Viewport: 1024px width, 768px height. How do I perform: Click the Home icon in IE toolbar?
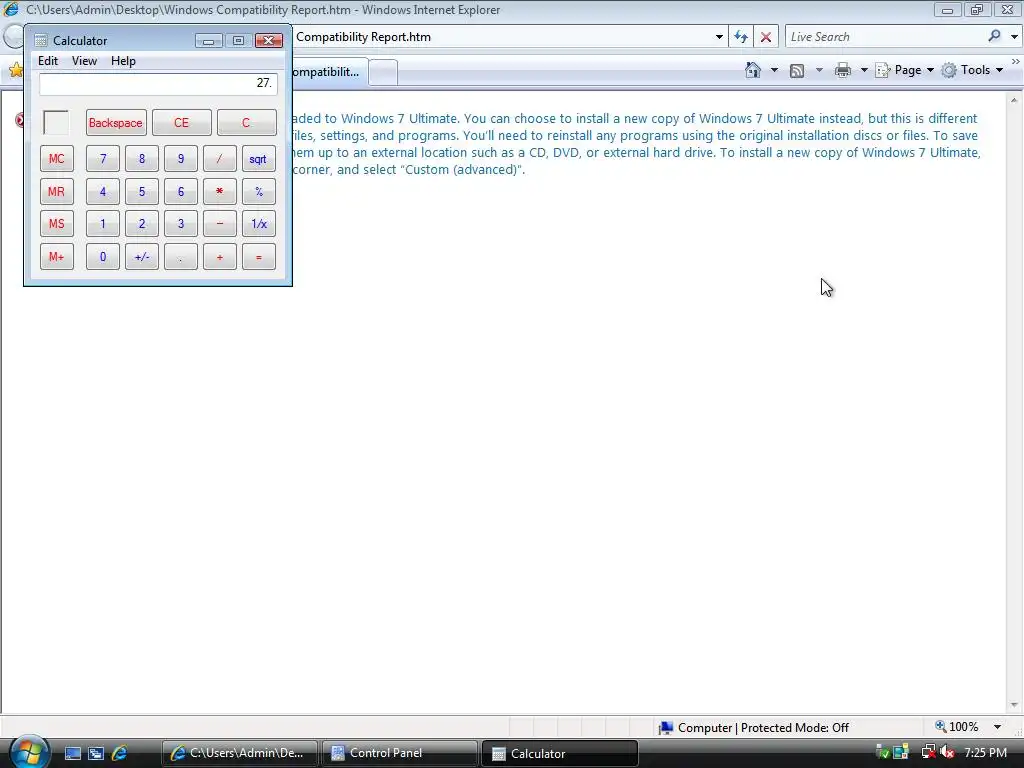[753, 70]
